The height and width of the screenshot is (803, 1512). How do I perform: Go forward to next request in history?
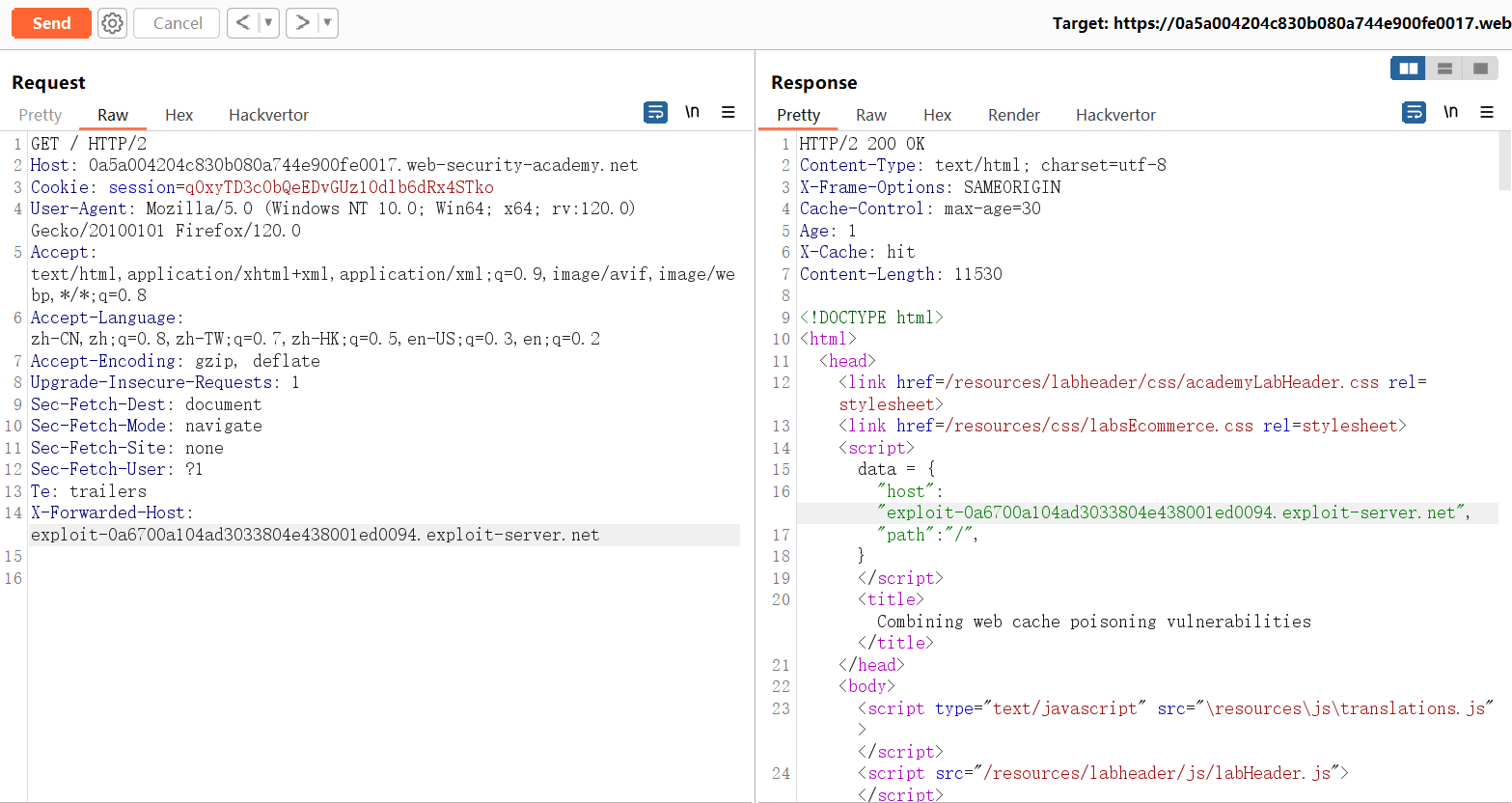302,23
